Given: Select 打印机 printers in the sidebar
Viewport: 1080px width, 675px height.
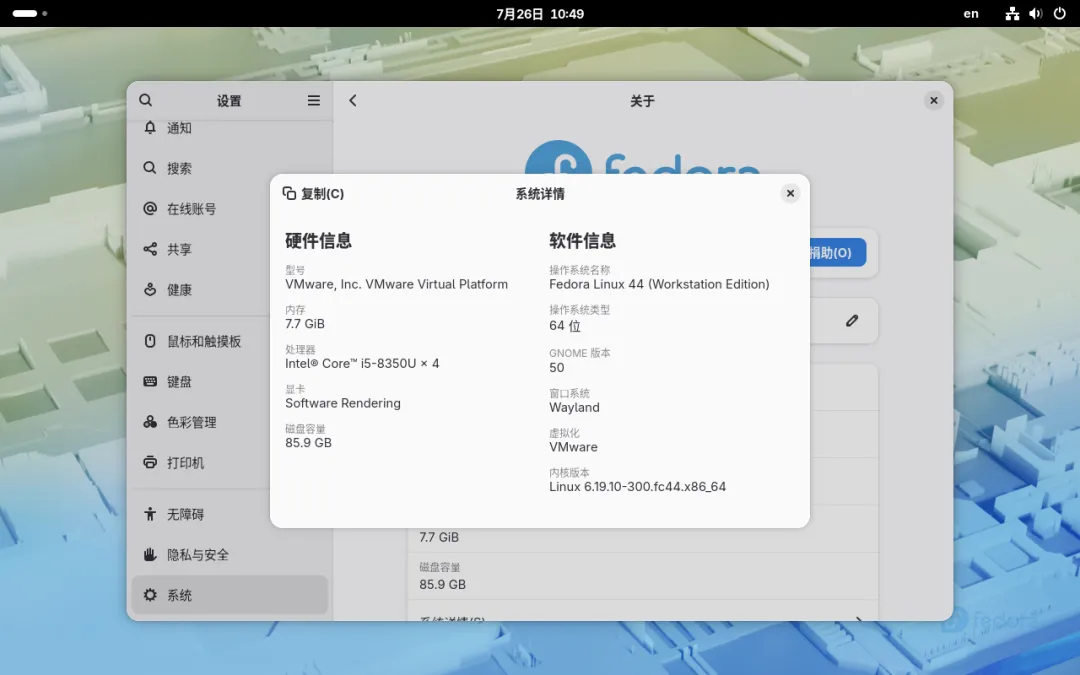Looking at the screenshot, I should point(229,463).
